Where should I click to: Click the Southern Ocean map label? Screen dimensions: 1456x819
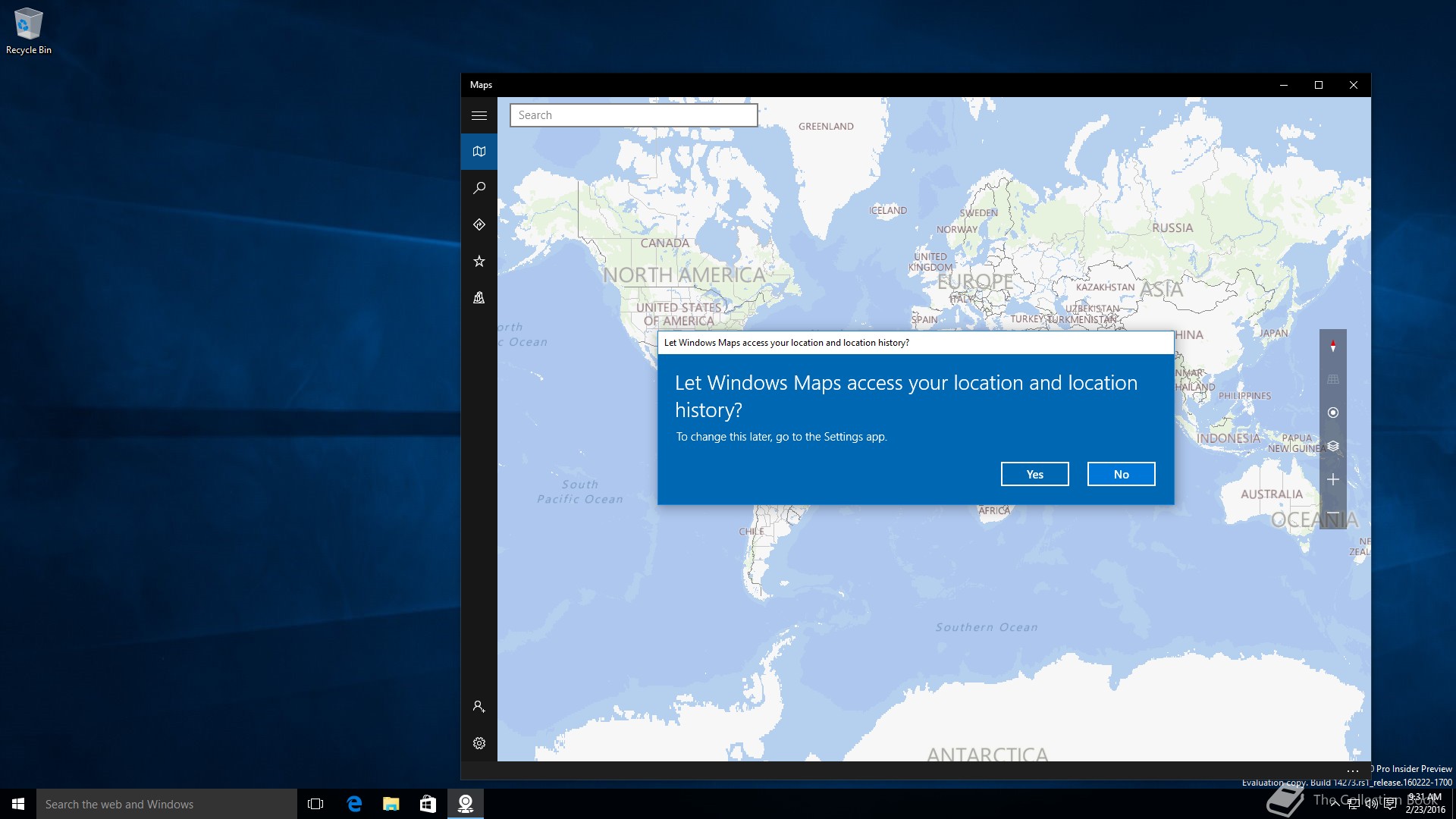(x=987, y=627)
